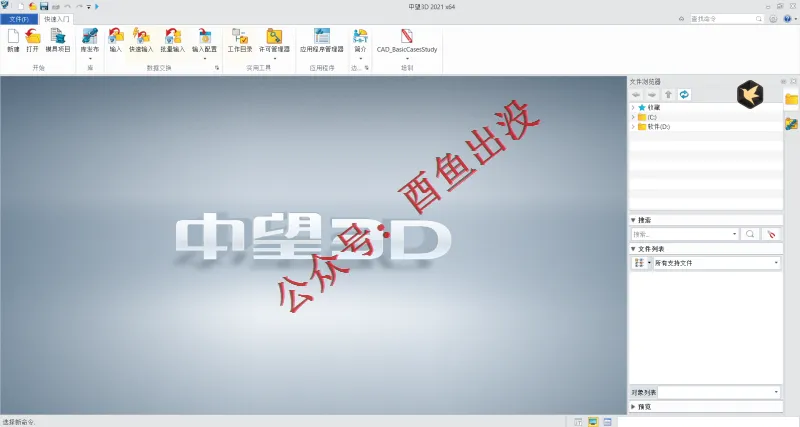Expand the 软件(D:) drive tree node
Image resolution: width=800 pixels, height=427 pixels.
[x=633, y=127]
